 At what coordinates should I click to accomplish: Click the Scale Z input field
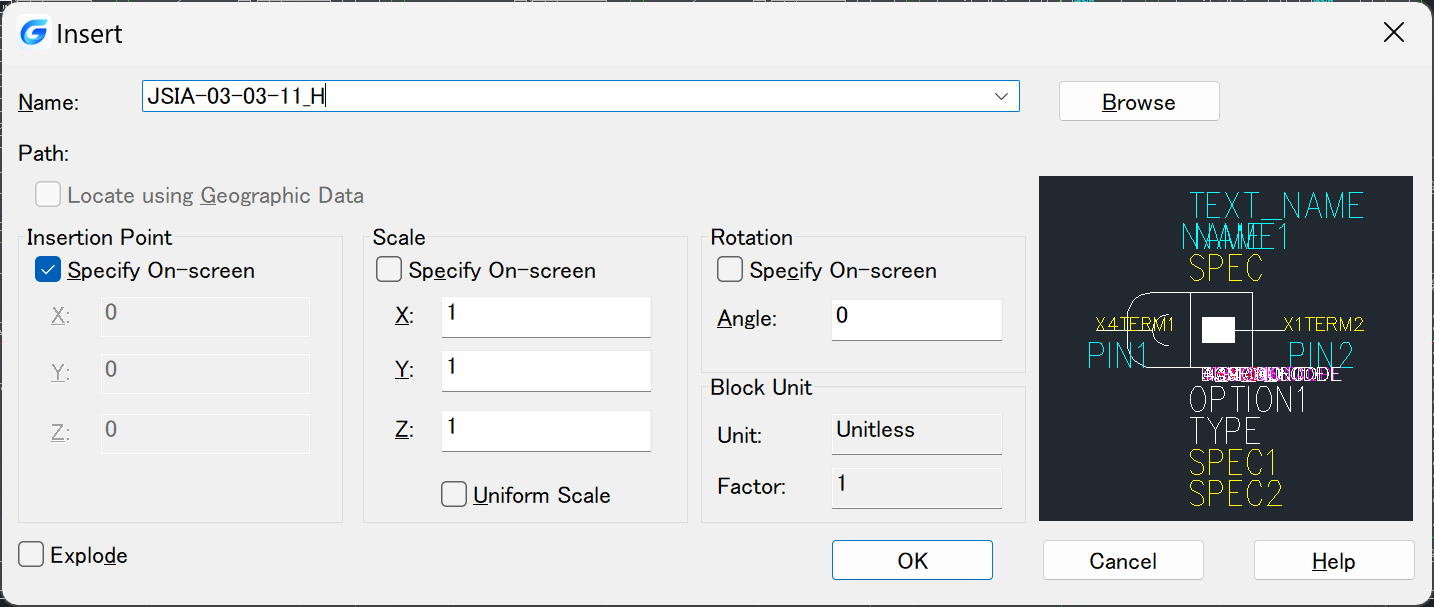[x=546, y=430]
